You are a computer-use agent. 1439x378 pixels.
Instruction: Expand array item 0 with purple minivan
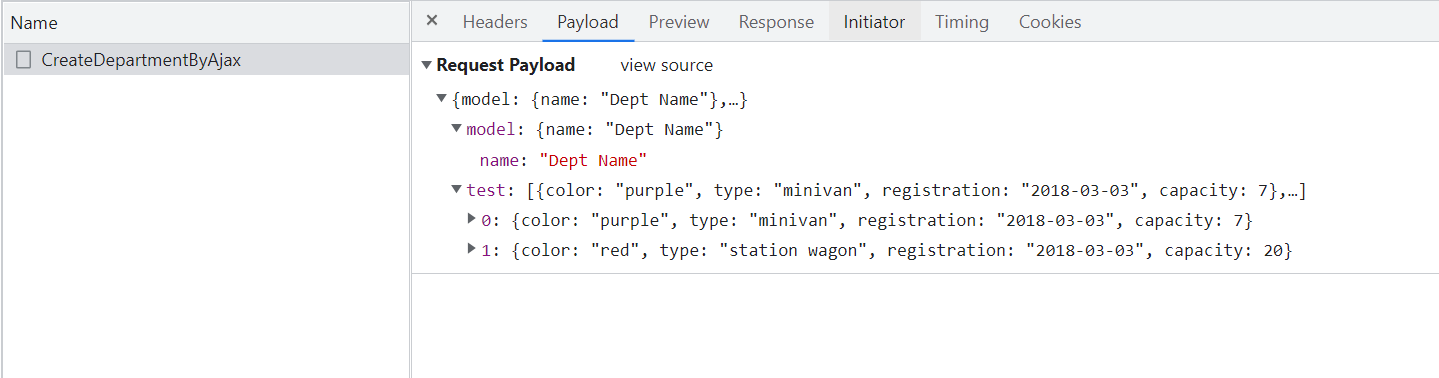pyautogui.click(x=472, y=219)
